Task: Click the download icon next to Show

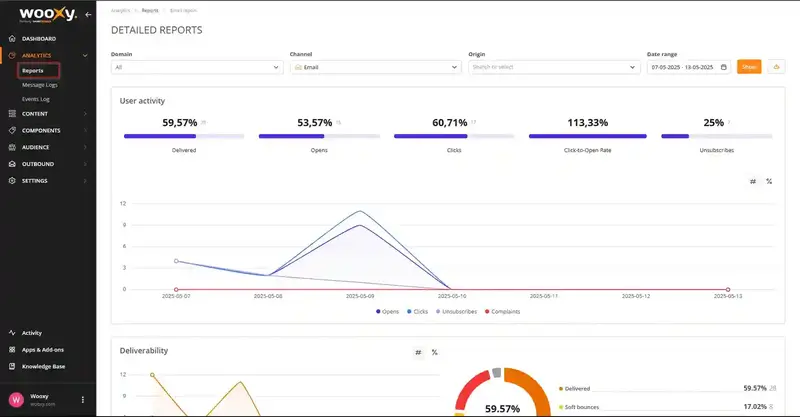Action: (x=774, y=67)
